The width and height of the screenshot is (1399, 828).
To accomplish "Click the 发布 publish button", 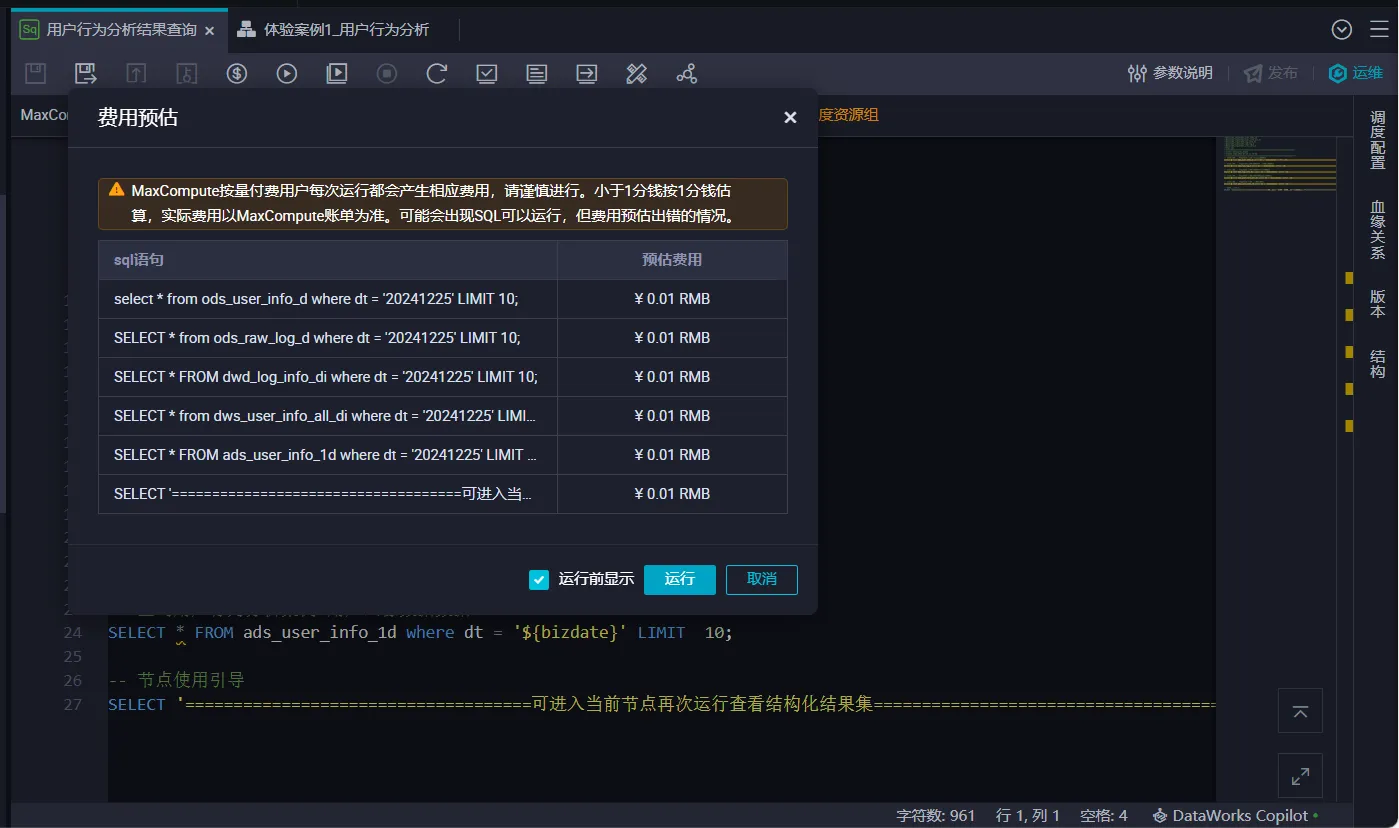I will 1270,73.
